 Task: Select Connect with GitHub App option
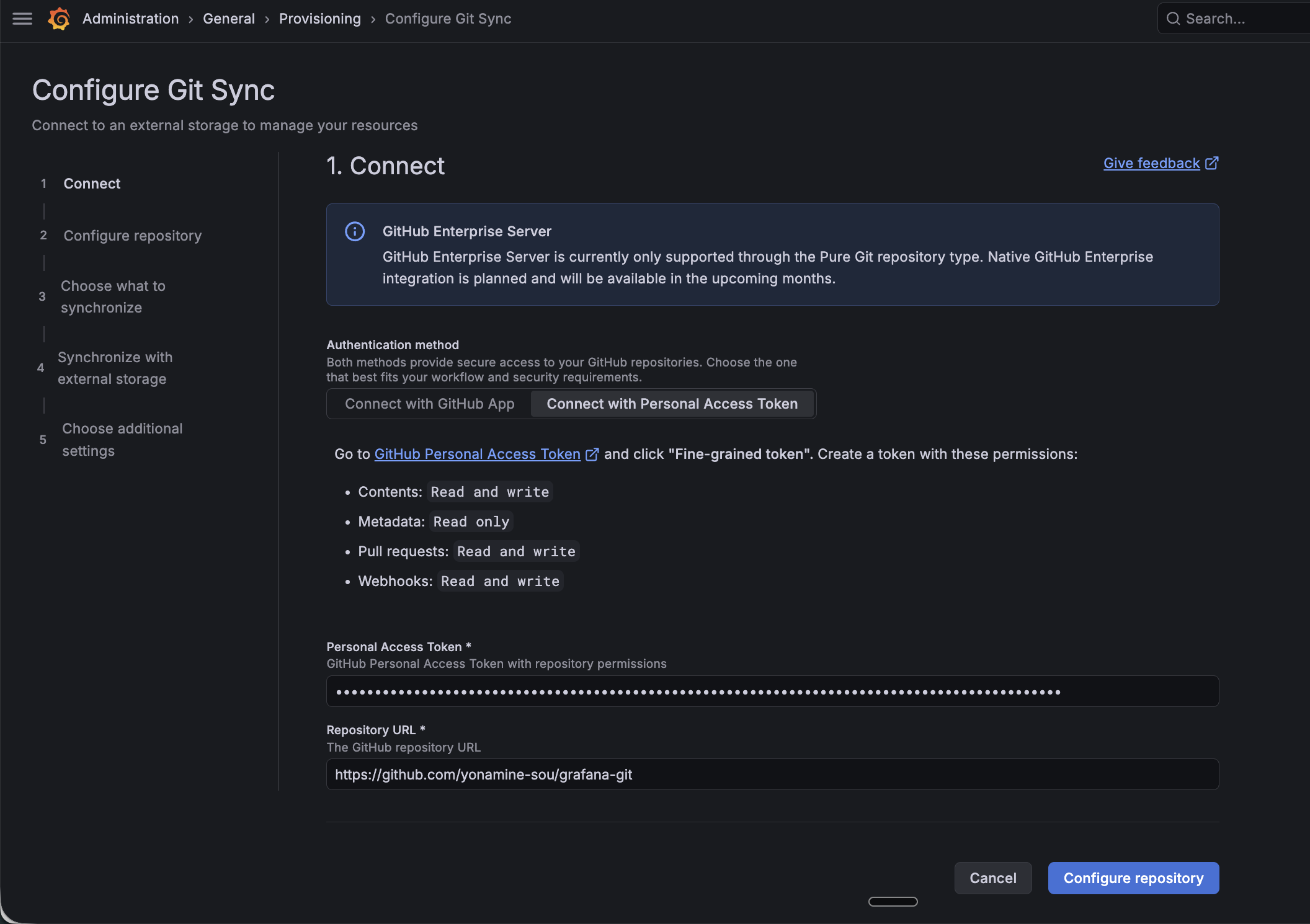(x=429, y=404)
